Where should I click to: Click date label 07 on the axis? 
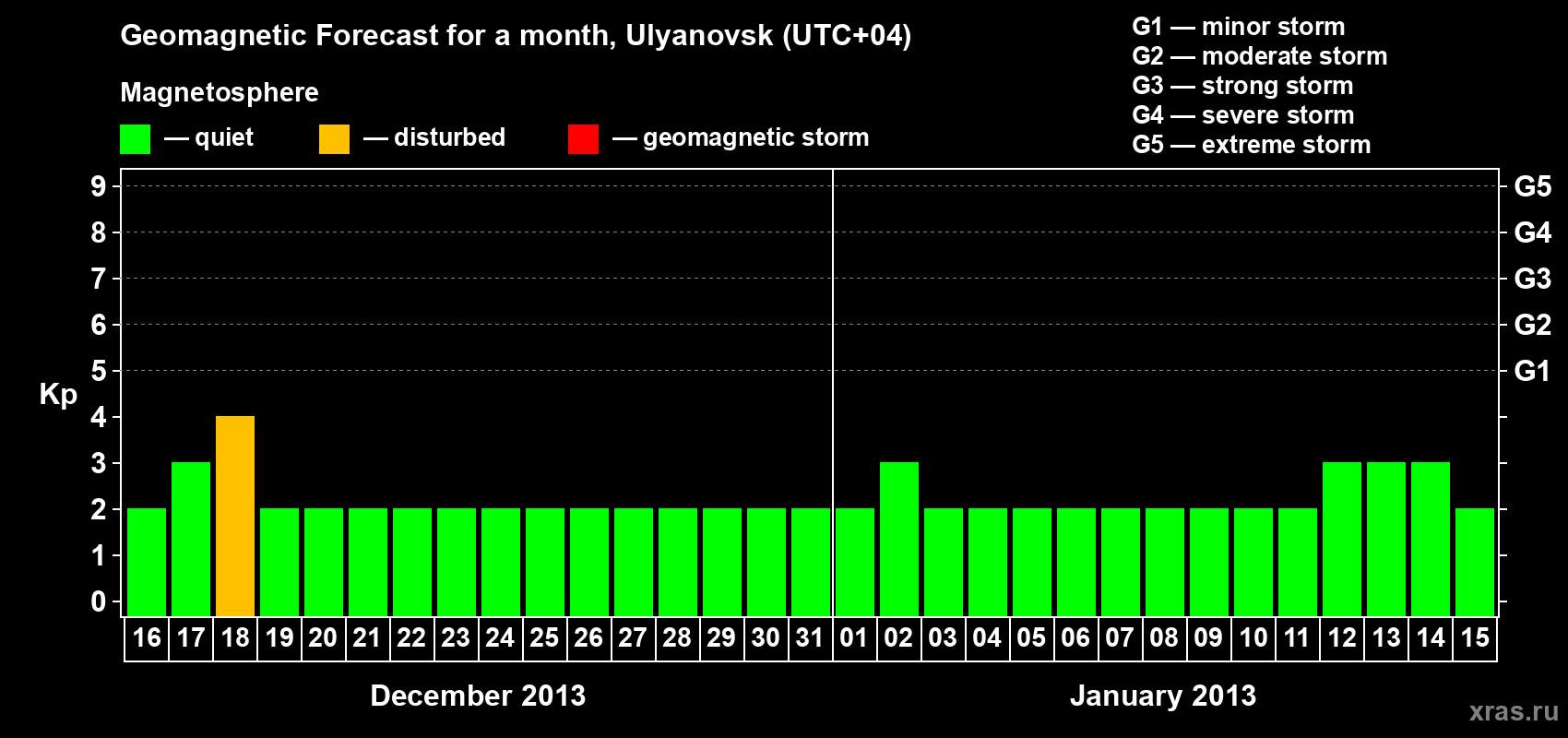(x=1120, y=637)
